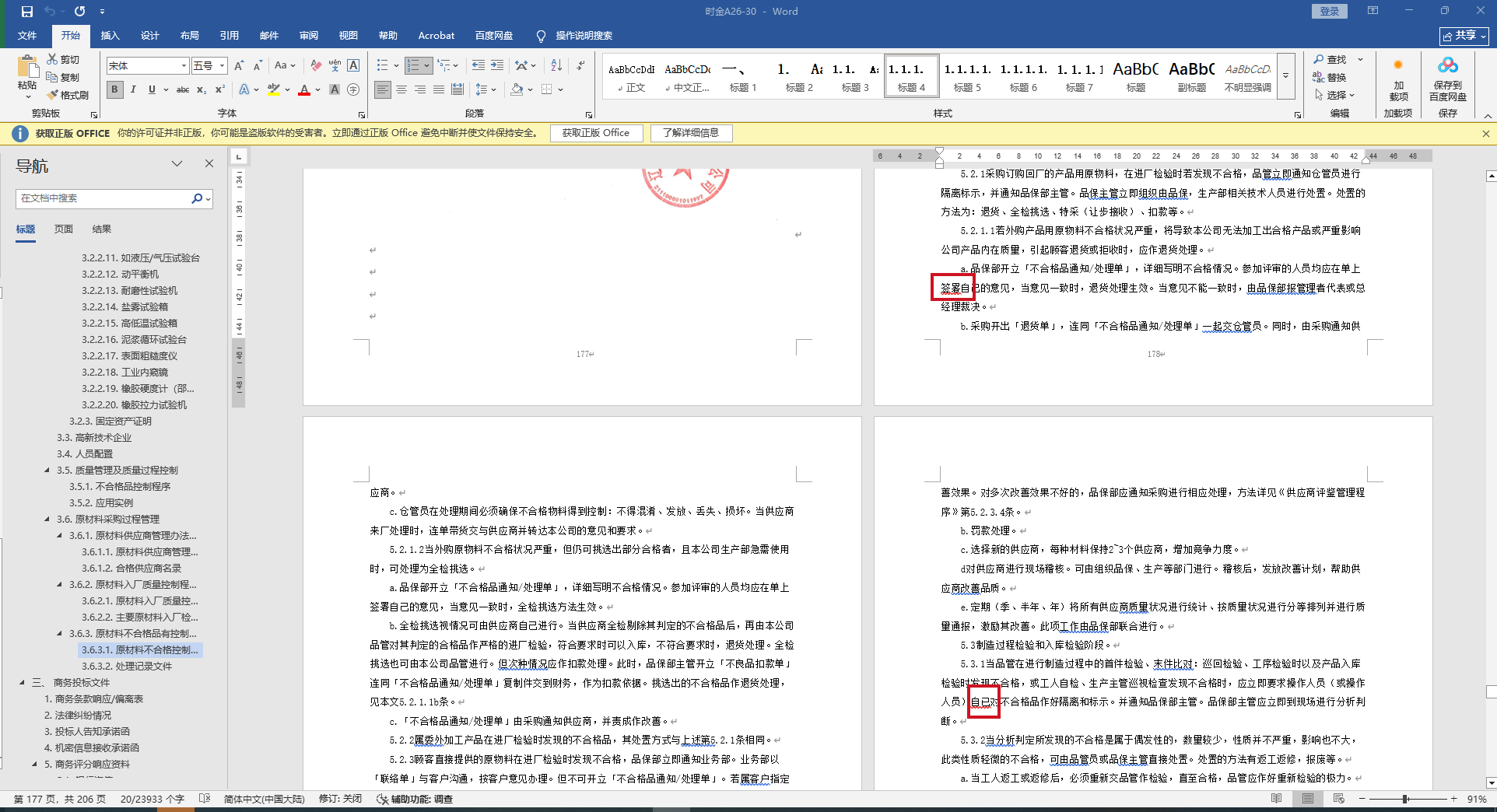
Task: Switch to the 审阅 ribbon tab
Action: point(308,36)
